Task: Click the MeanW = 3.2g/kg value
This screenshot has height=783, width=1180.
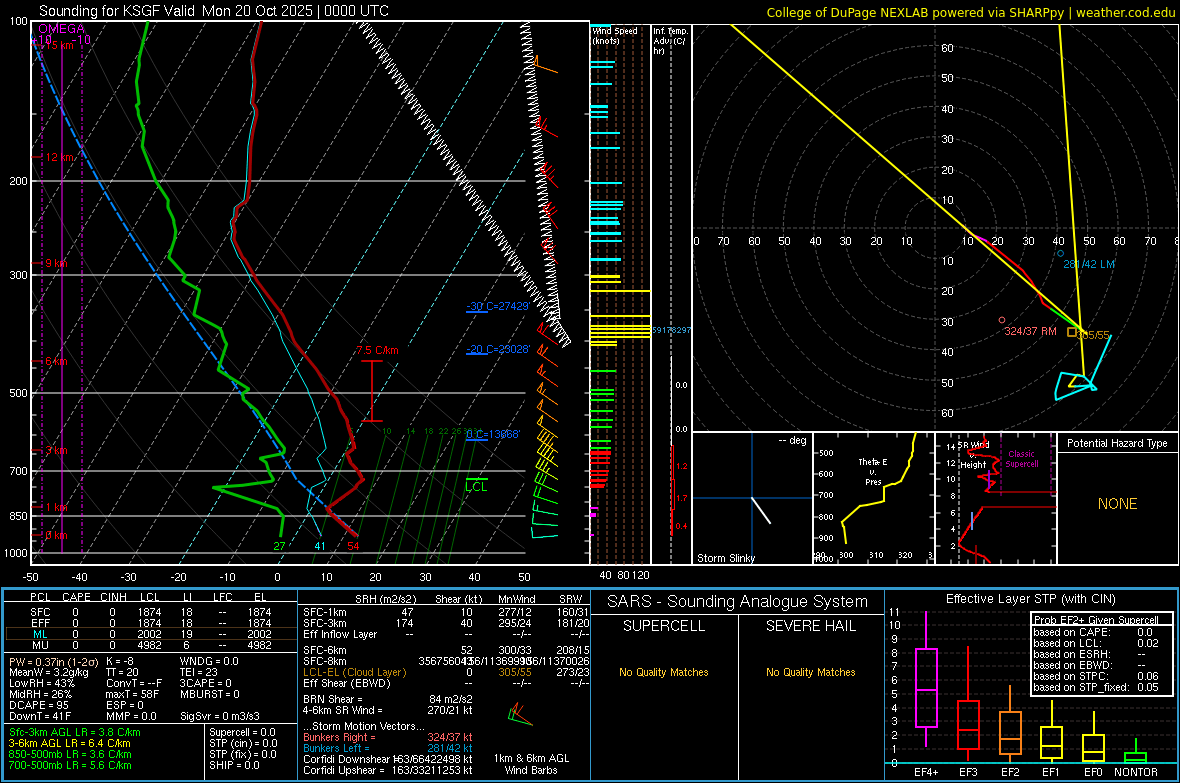Action: (48, 672)
